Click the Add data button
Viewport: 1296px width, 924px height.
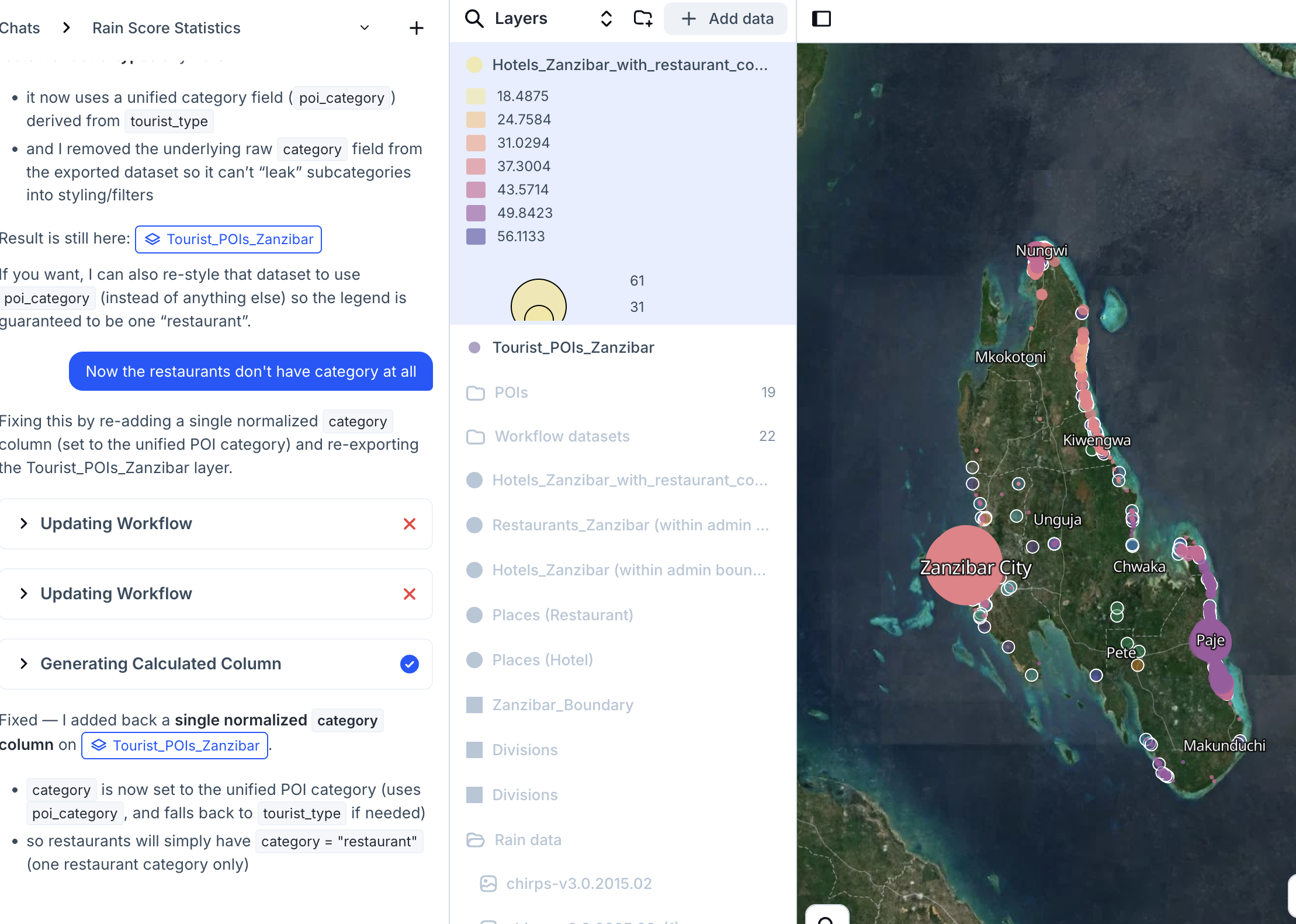[726, 19]
